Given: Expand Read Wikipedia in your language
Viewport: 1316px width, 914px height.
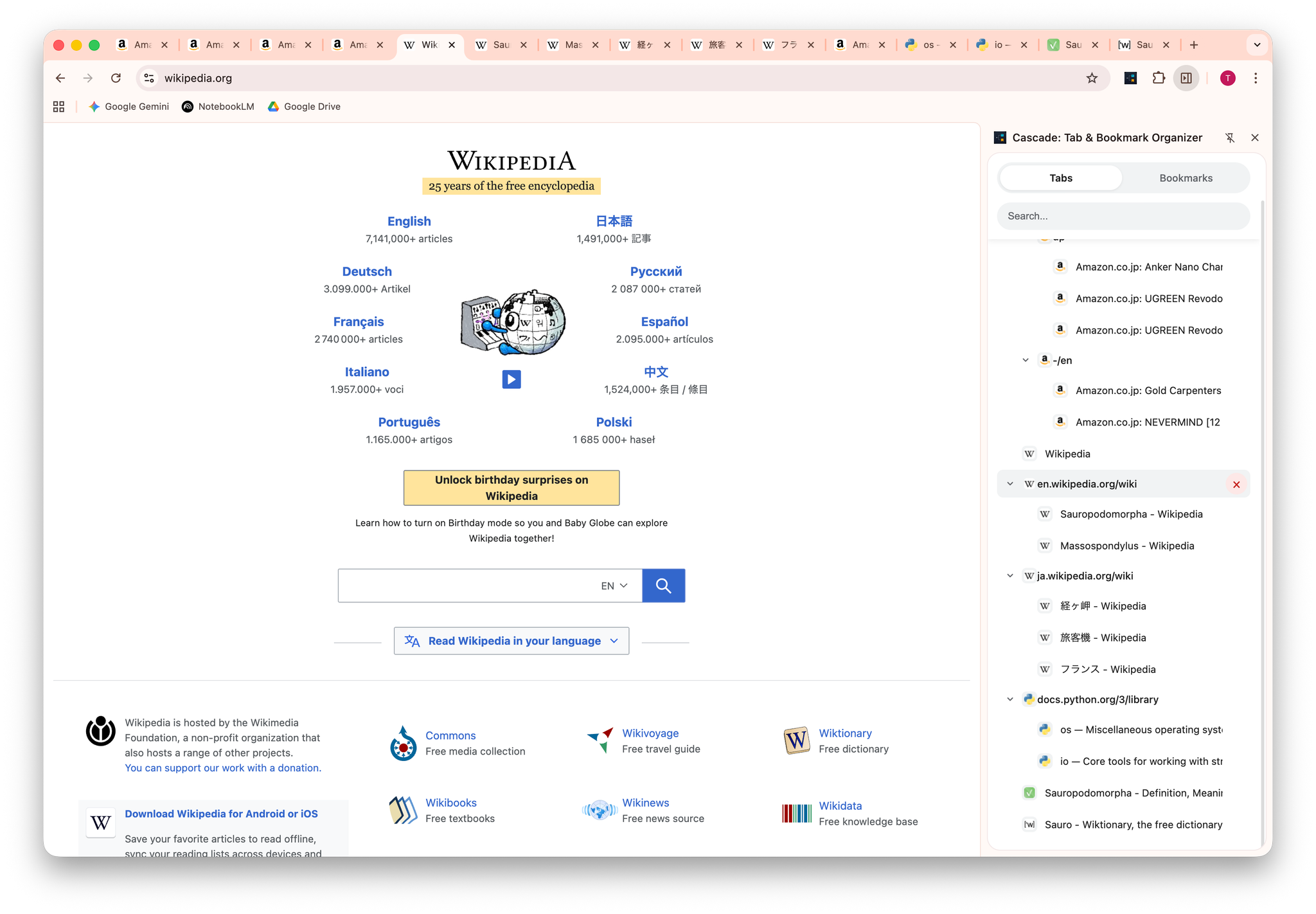Looking at the screenshot, I should tap(511, 641).
